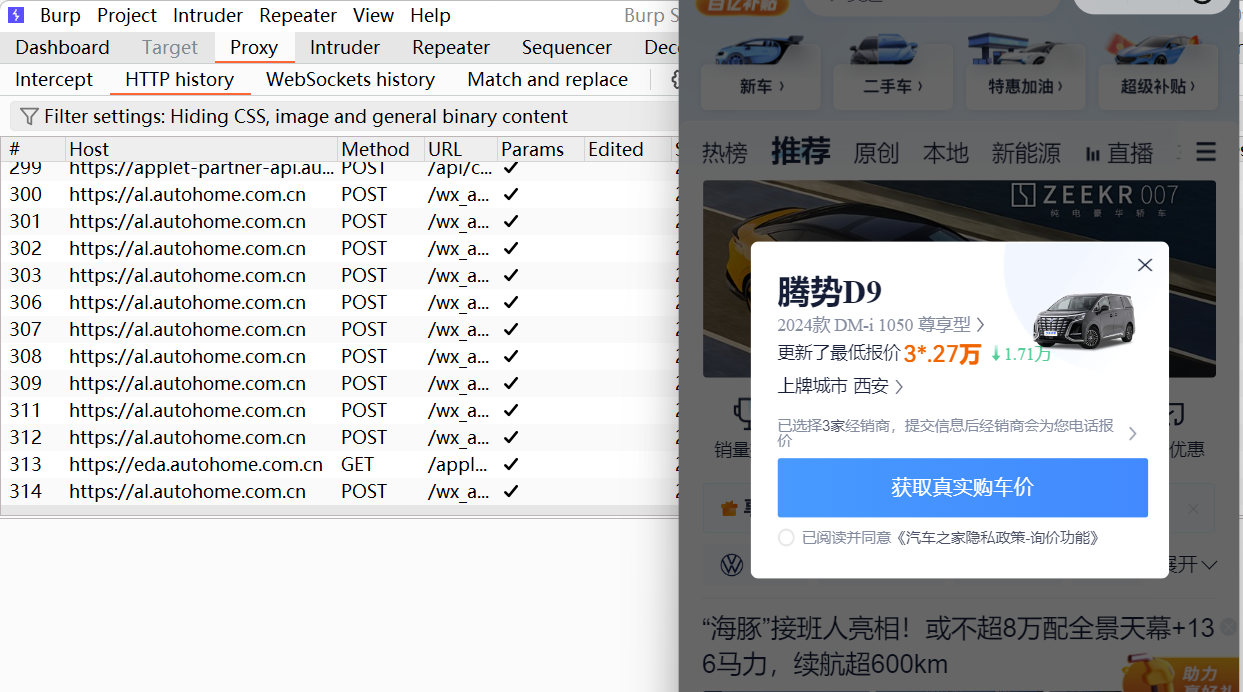Select row 299 applet-partner-api host
This screenshot has width=1243, height=692.
pyautogui.click(x=340, y=170)
